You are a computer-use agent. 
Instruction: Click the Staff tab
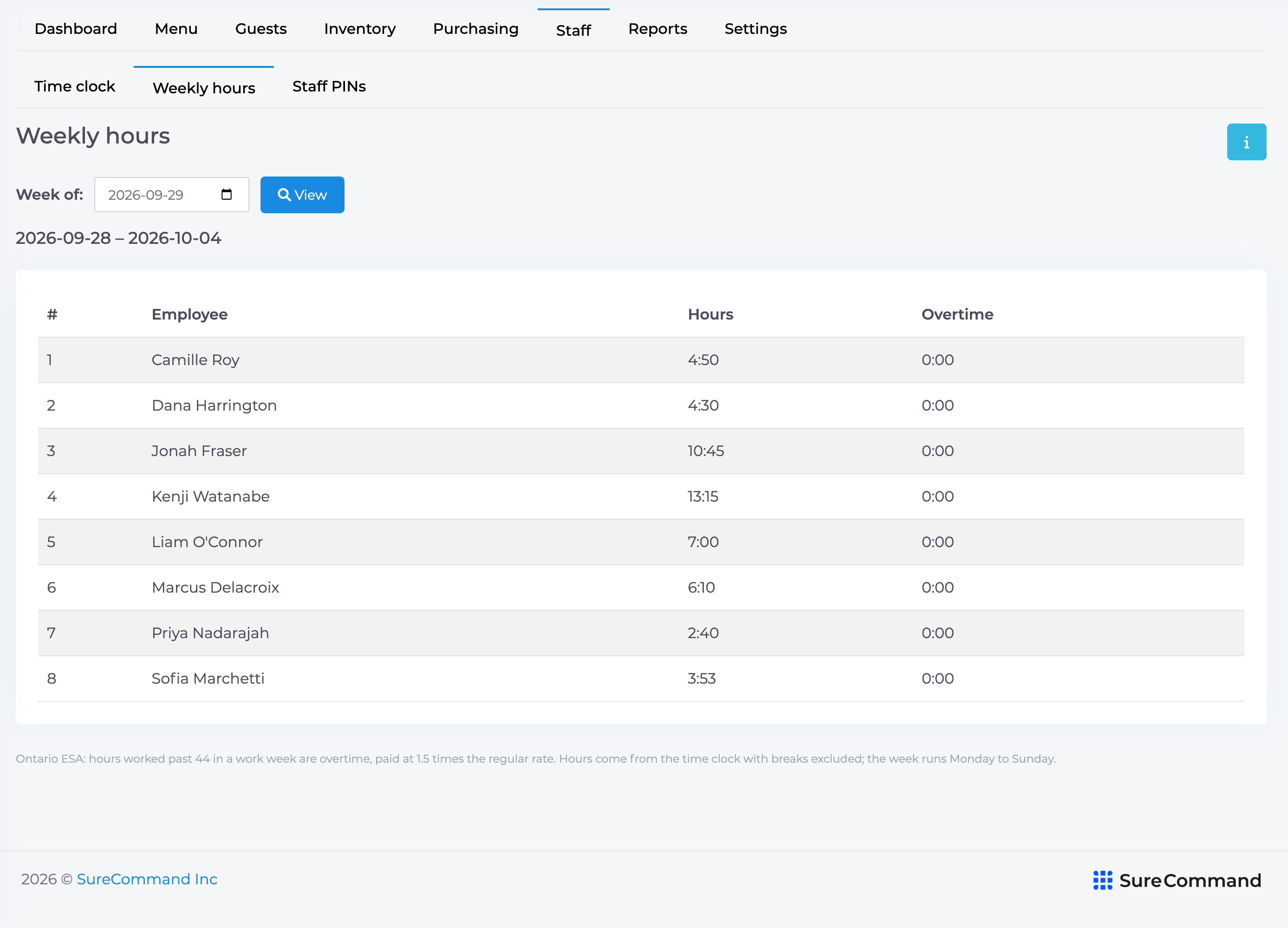pyautogui.click(x=573, y=30)
